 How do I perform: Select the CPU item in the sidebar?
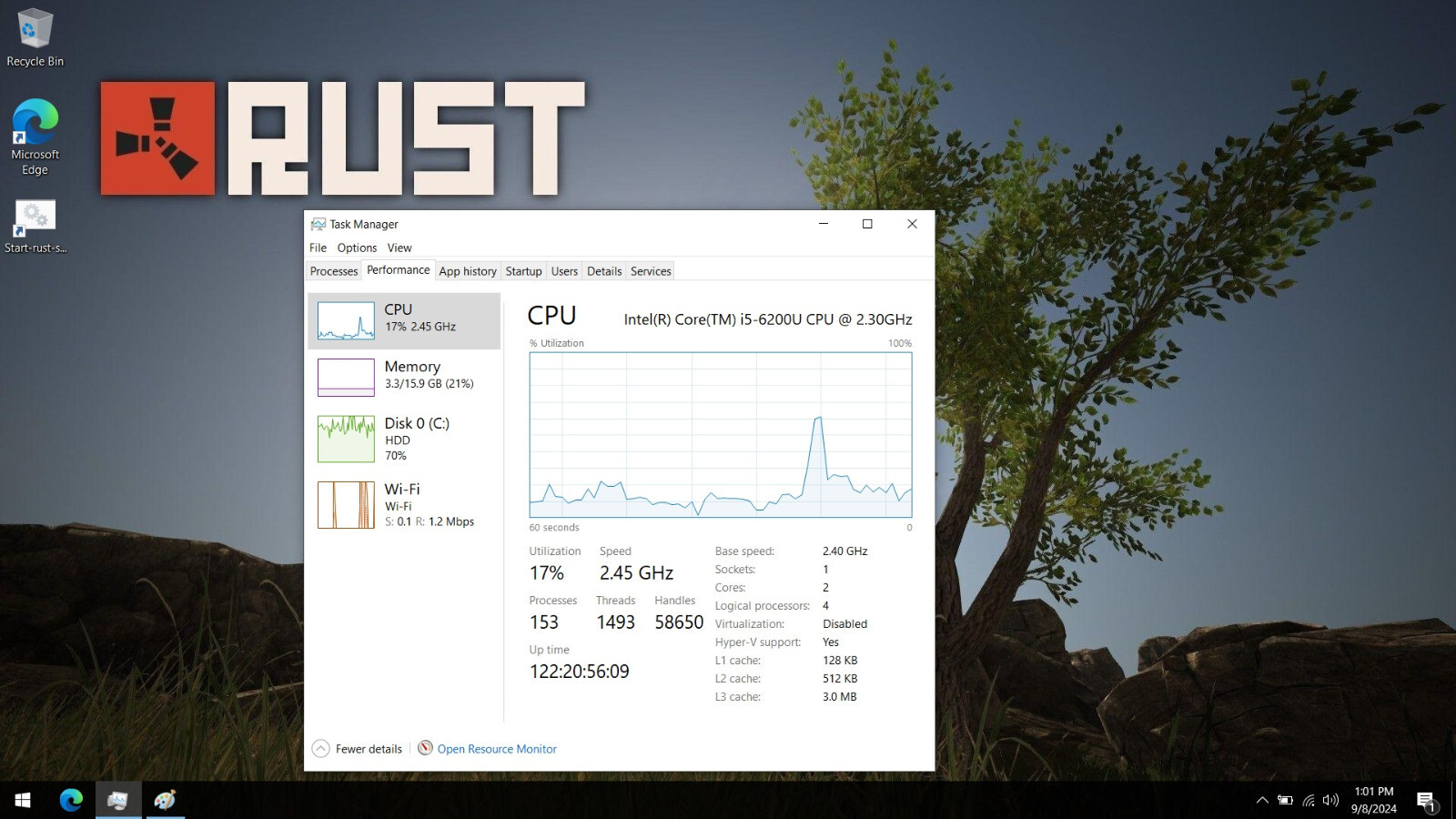coord(404,321)
